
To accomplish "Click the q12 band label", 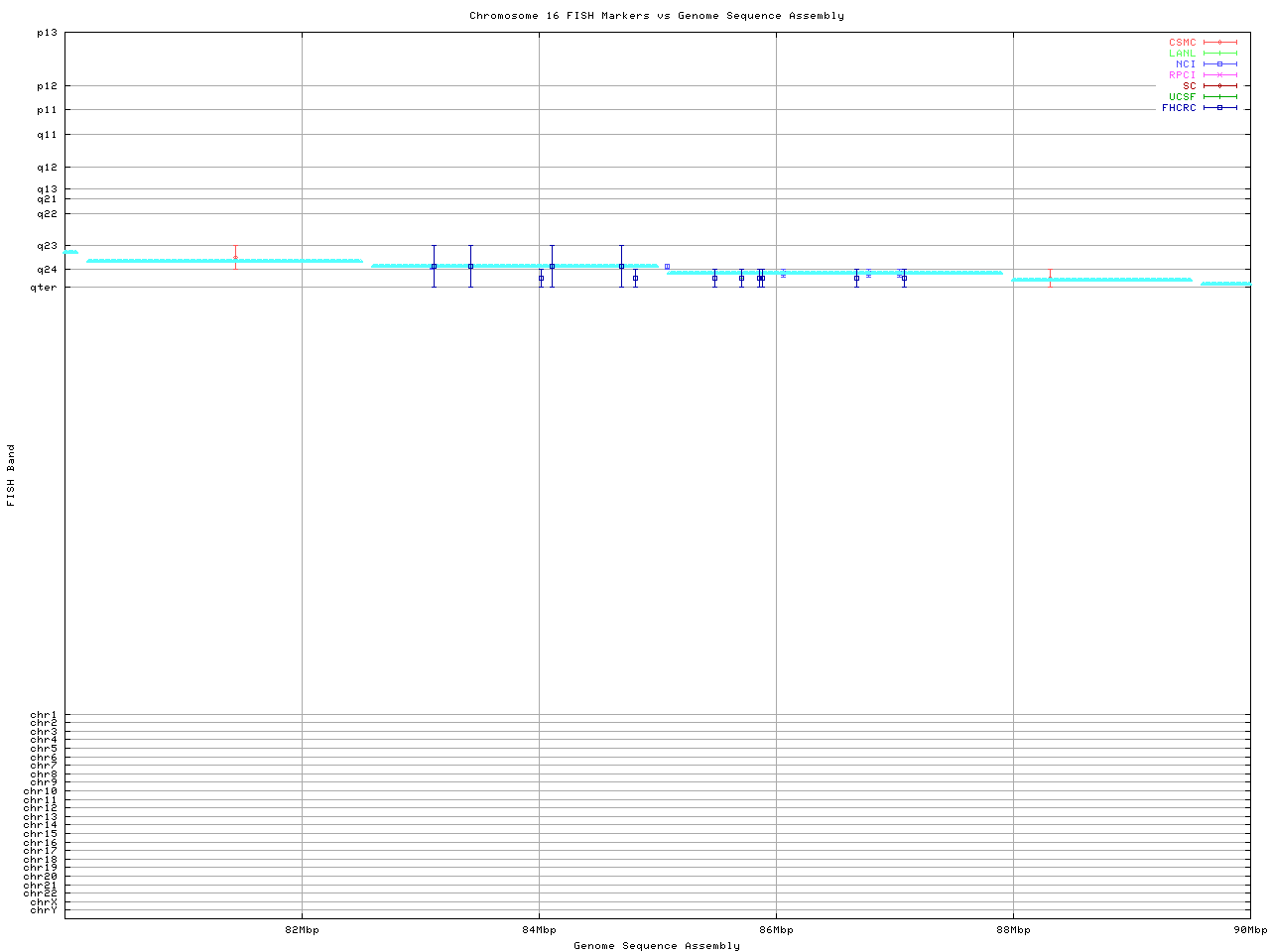I will [x=48, y=168].
